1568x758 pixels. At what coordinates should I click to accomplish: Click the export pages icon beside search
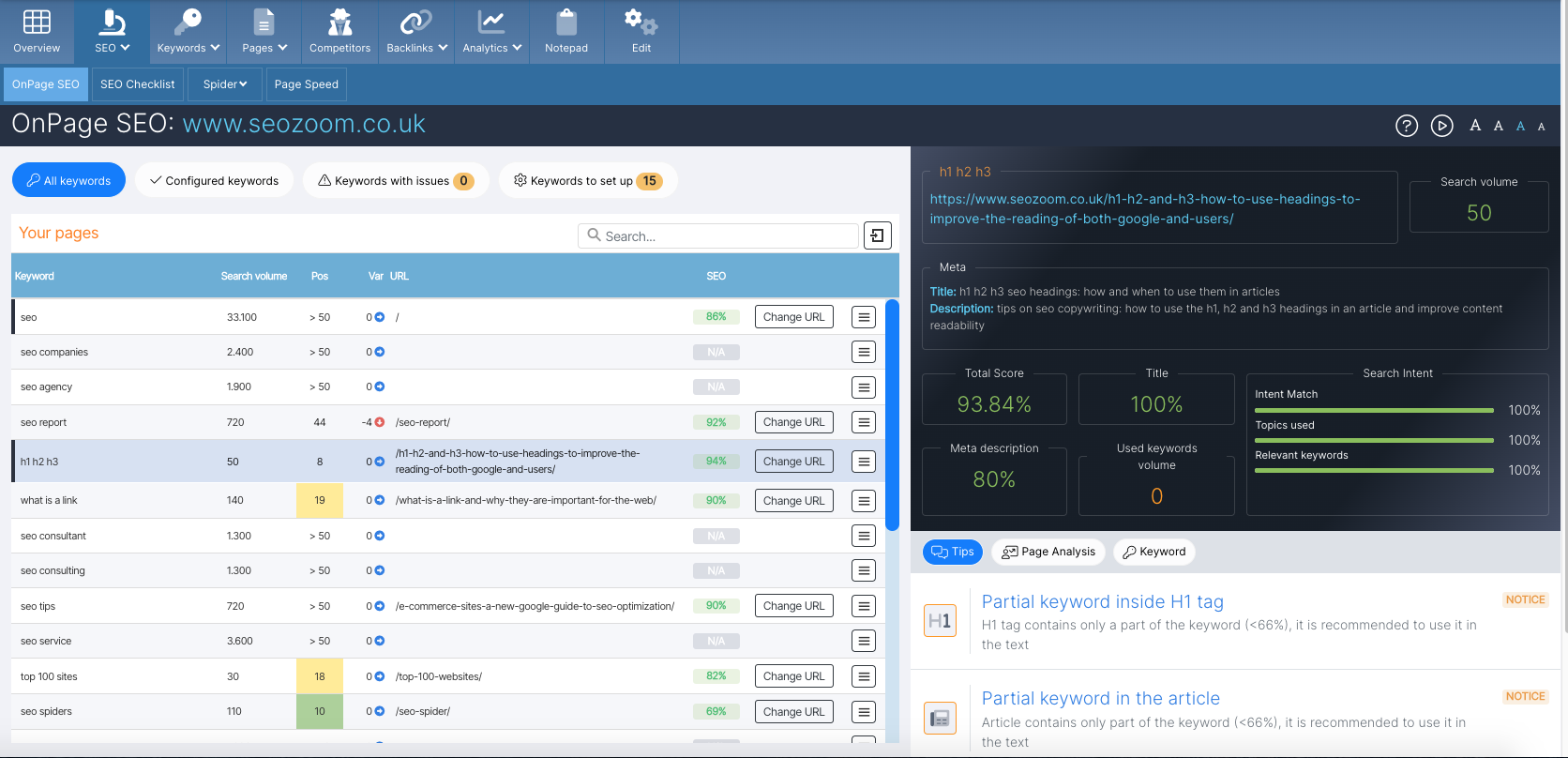(x=877, y=235)
